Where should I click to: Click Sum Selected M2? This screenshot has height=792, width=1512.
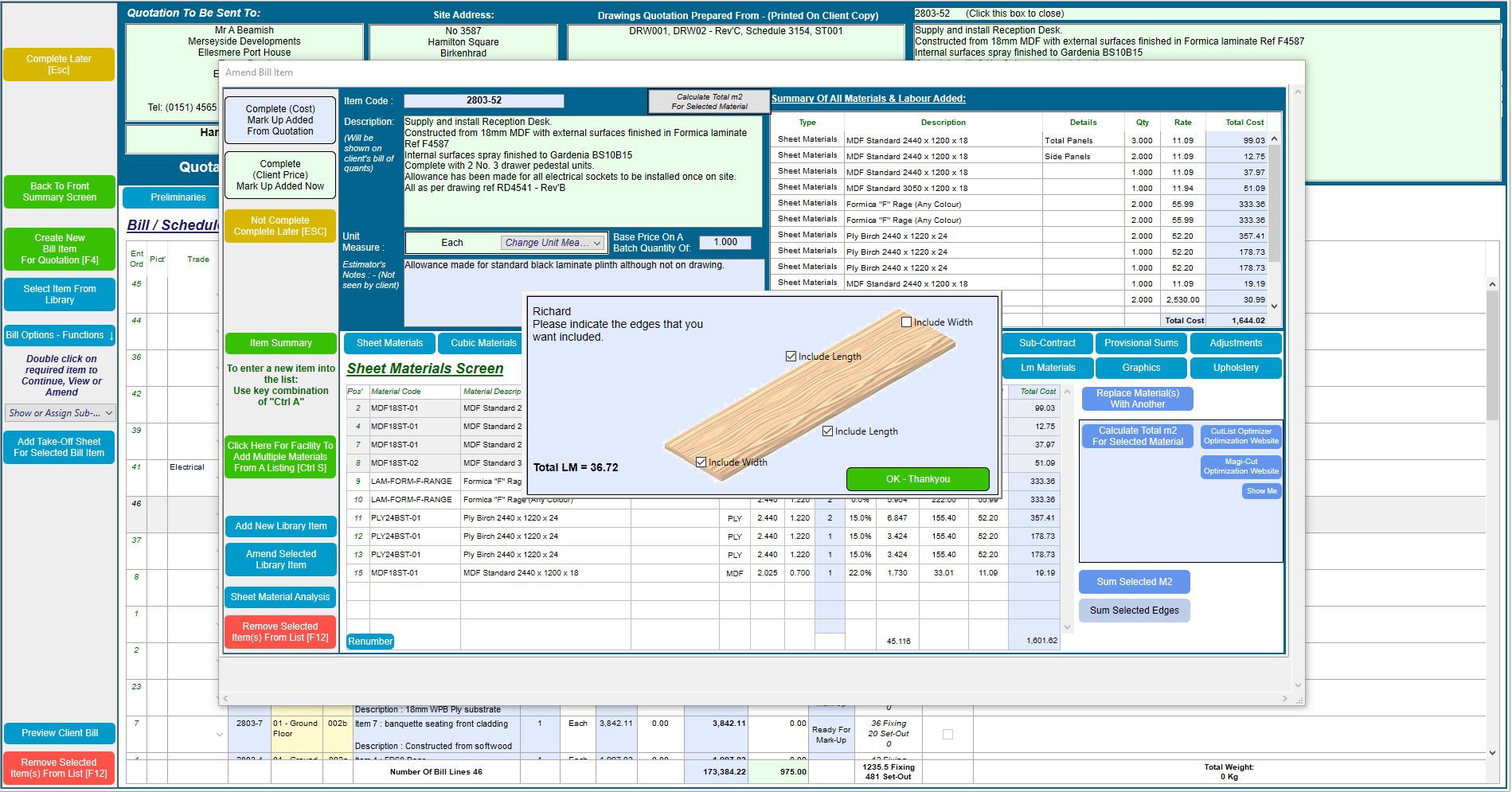coord(1134,581)
